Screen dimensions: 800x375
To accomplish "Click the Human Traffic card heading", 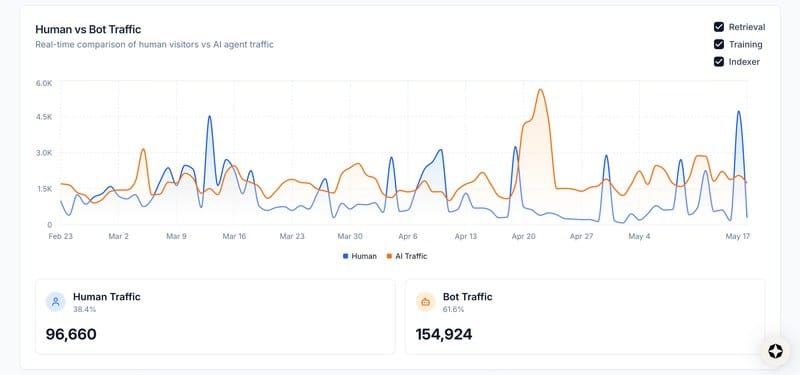I will 107,296.
